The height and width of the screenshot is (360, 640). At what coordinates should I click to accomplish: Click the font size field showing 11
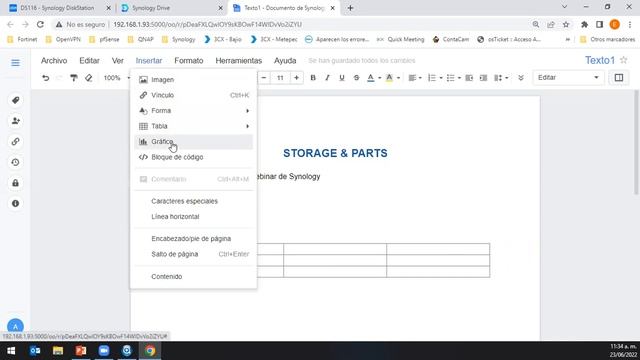coord(280,78)
